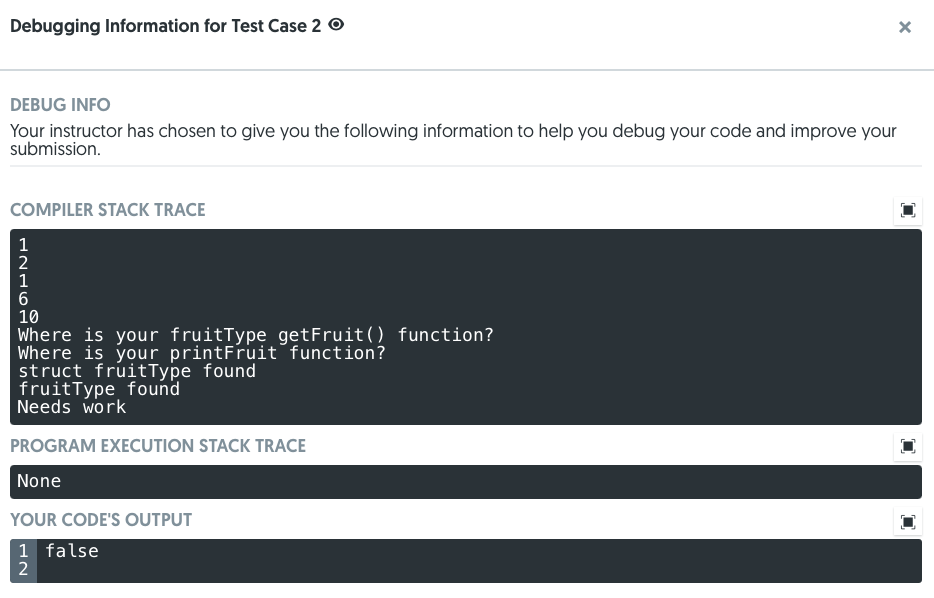
Task: Click the None program execution trace box
Action: pyautogui.click(x=465, y=482)
